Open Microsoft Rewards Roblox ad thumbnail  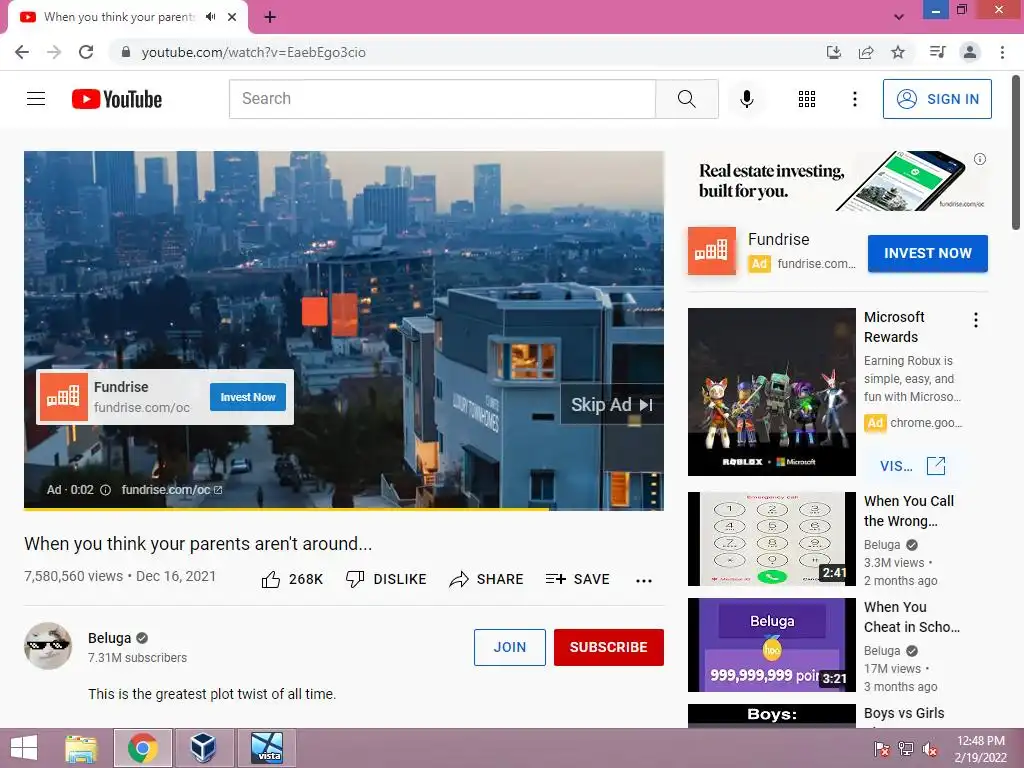(x=771, y=392)
